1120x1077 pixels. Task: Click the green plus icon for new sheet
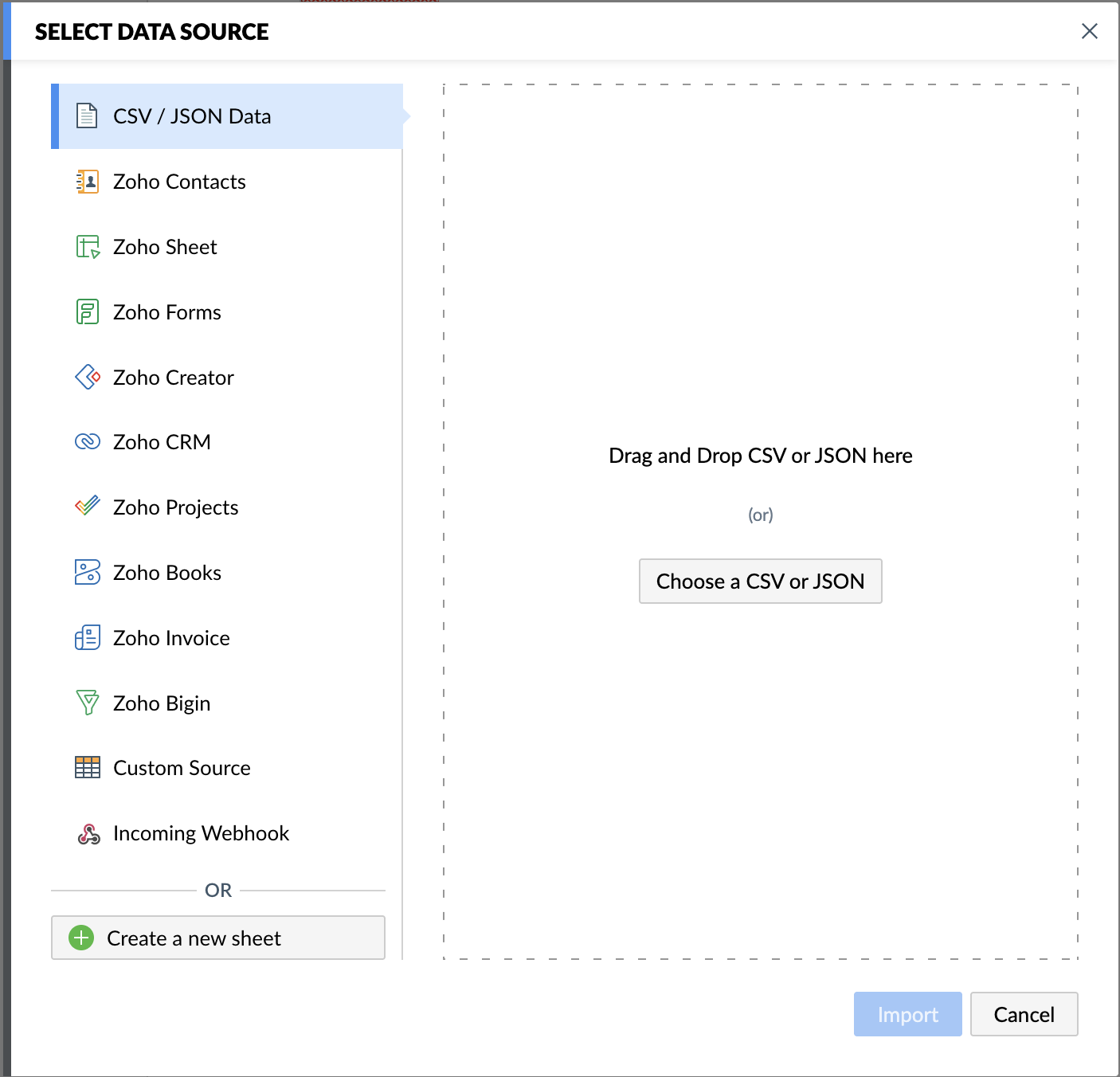pyautogui.click(x=81, y=938)
